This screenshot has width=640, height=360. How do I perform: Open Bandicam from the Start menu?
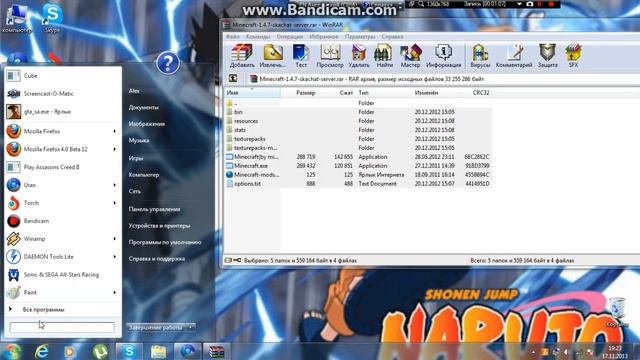pyautogui.click(x=63, y=221)
